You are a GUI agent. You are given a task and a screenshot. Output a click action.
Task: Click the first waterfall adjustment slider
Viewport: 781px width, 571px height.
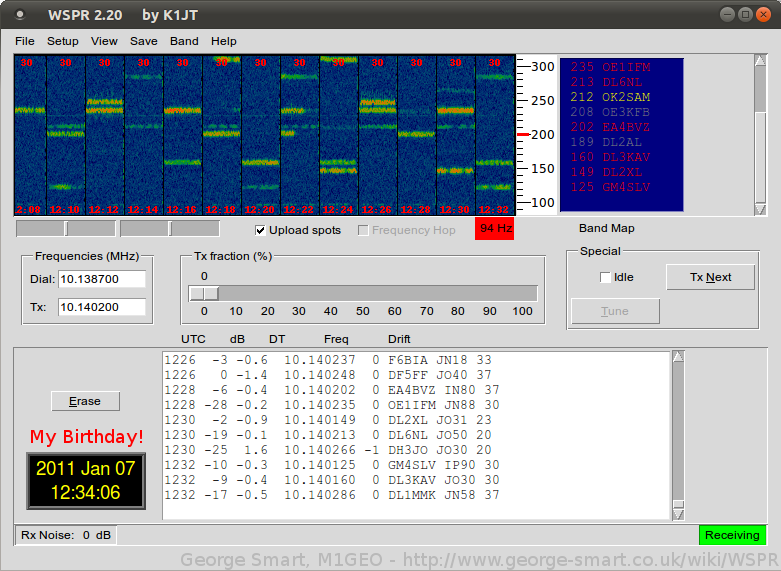point(66,229)
